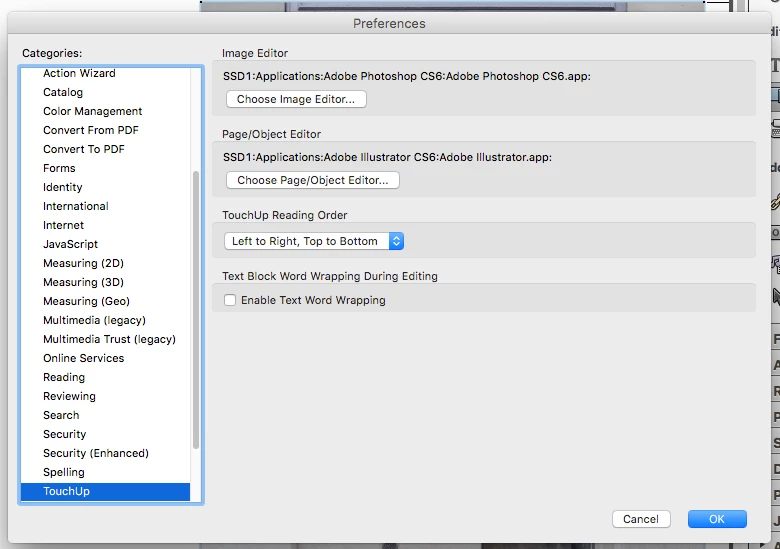Click the Categories list scrollbar
The image size is (780, 549).
coord(195,310)
